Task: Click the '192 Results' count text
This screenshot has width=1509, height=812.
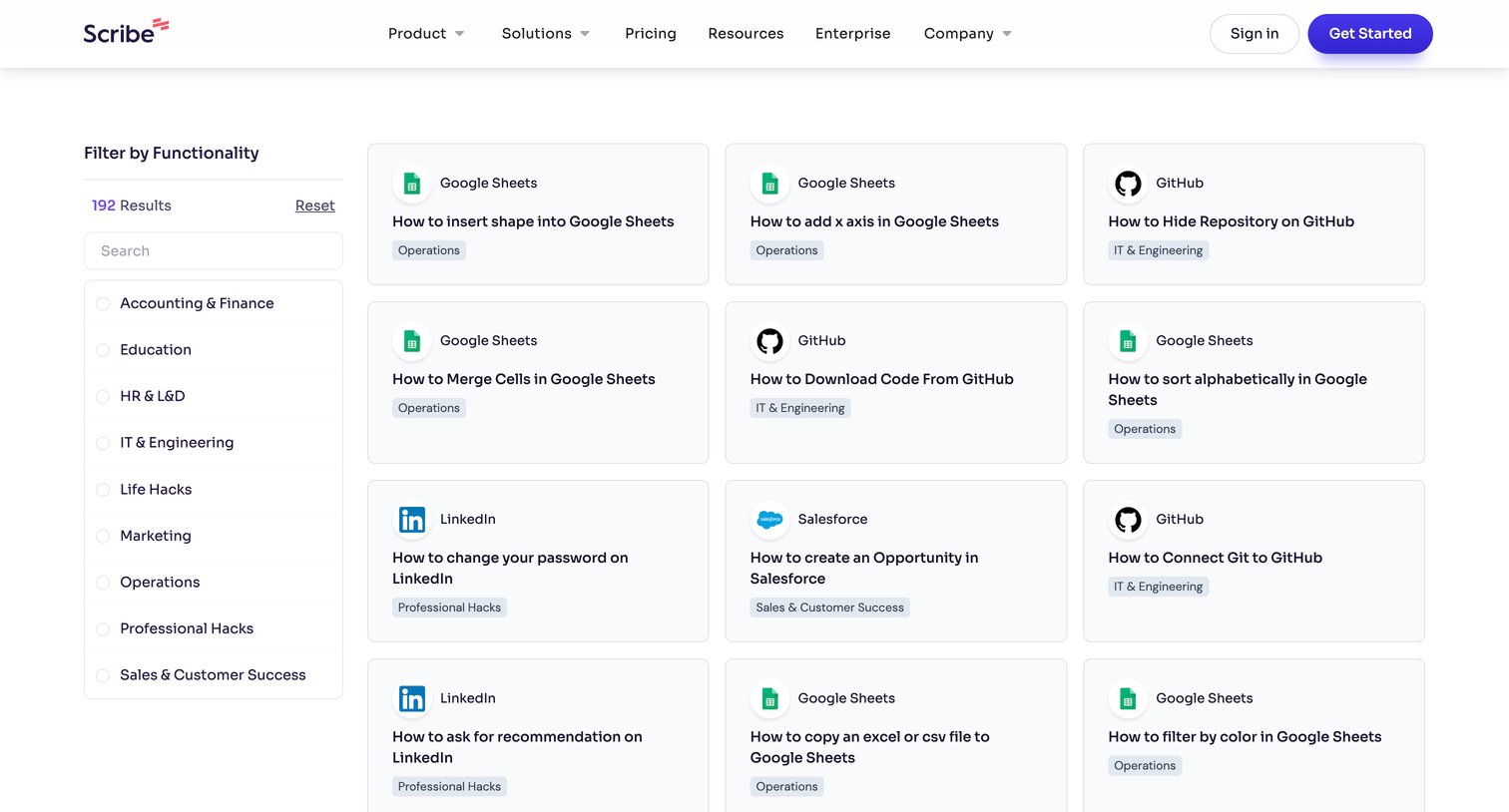Action: (132, 205)
